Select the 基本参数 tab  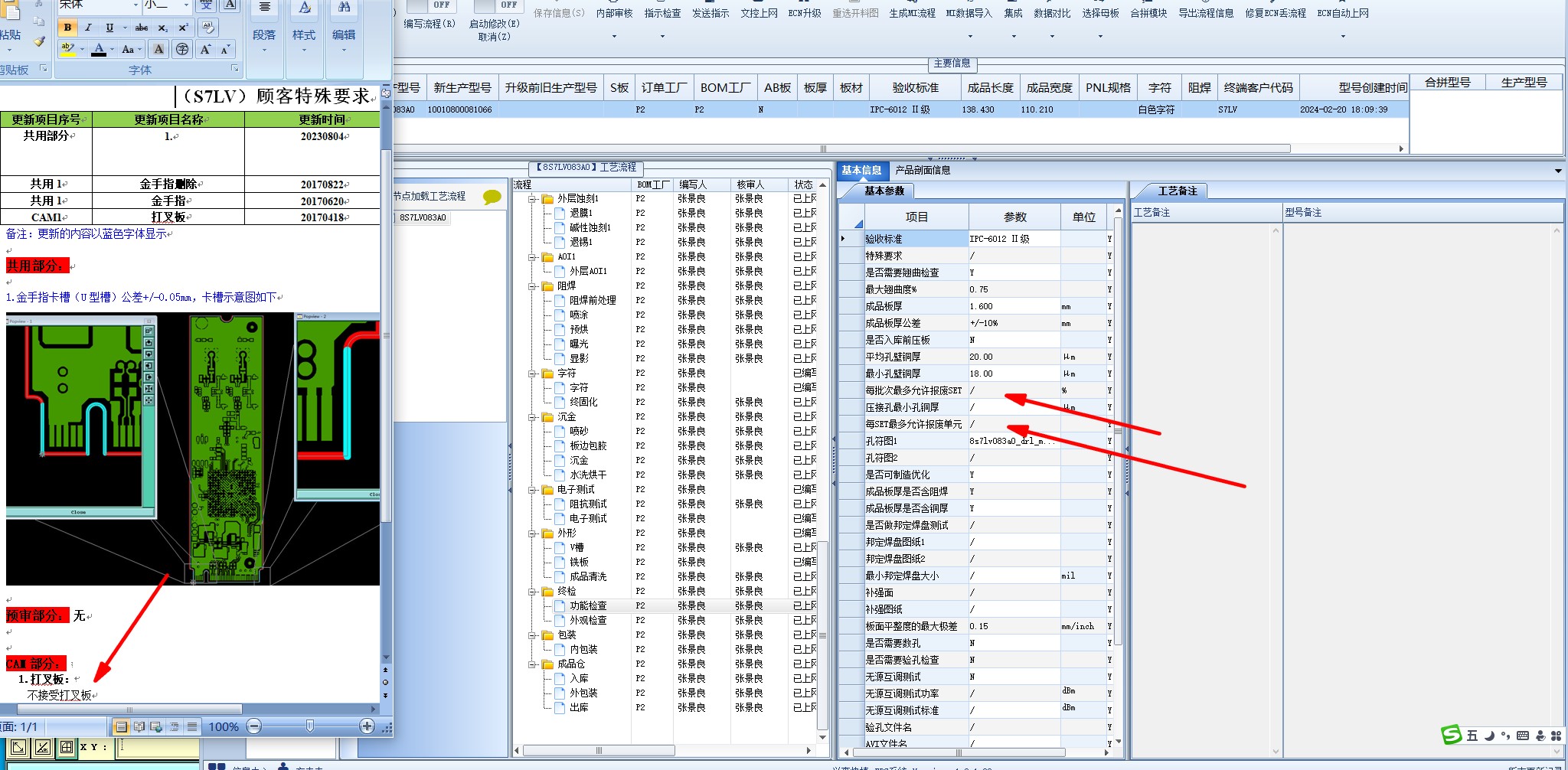point(884,191)
